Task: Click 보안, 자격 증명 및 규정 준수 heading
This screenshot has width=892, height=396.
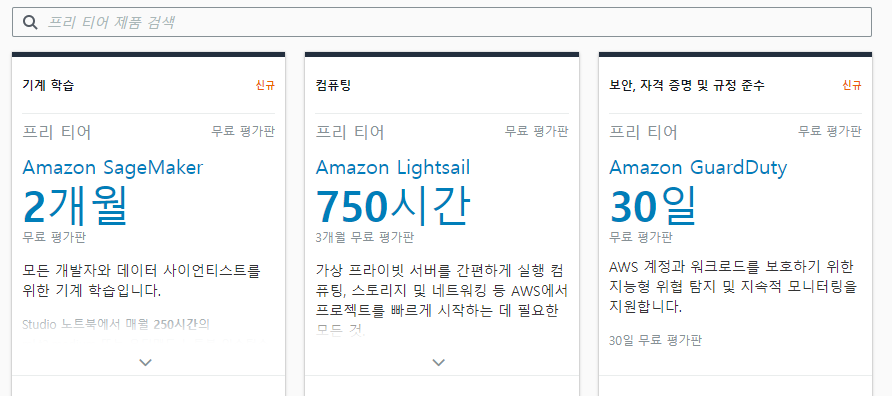Action: pos(687,86)
